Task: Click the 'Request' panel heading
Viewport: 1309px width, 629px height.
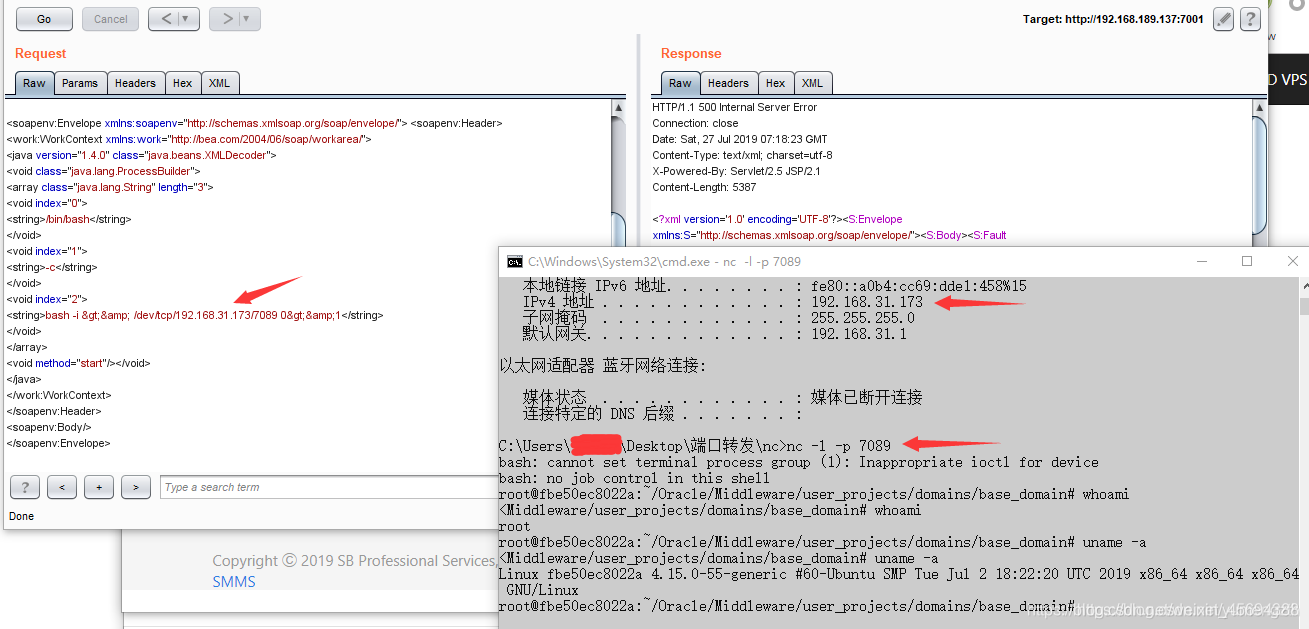Action: [x=41, y=53]
